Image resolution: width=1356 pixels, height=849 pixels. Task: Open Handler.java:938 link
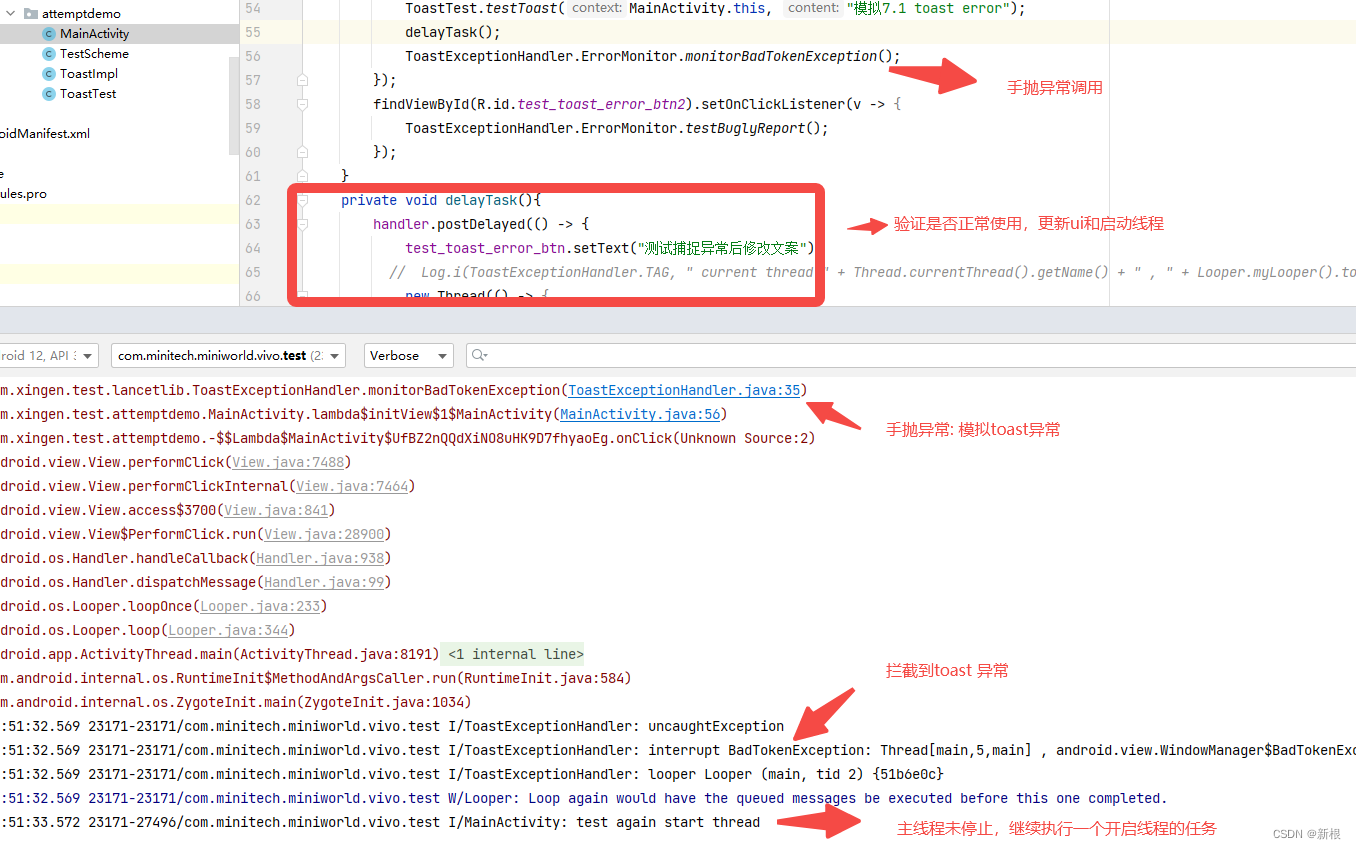tap(320, 558)
